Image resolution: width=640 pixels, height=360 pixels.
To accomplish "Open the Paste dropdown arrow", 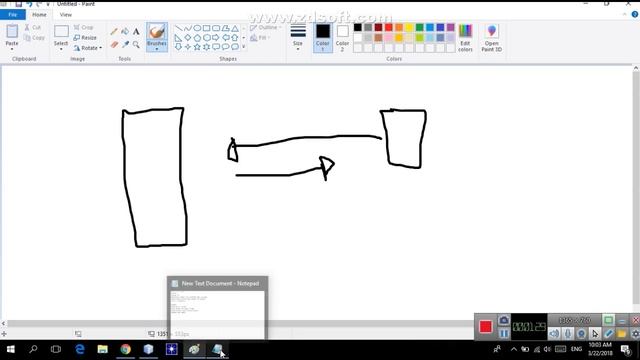I will [x=12, y=49].
